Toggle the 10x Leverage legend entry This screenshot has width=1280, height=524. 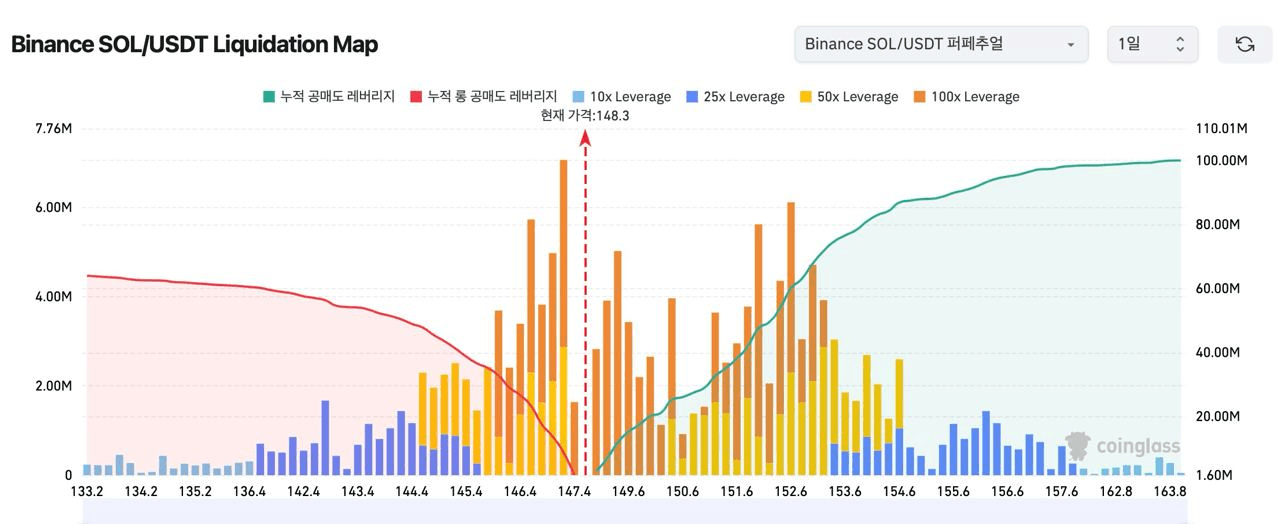(x=621, y=97)
